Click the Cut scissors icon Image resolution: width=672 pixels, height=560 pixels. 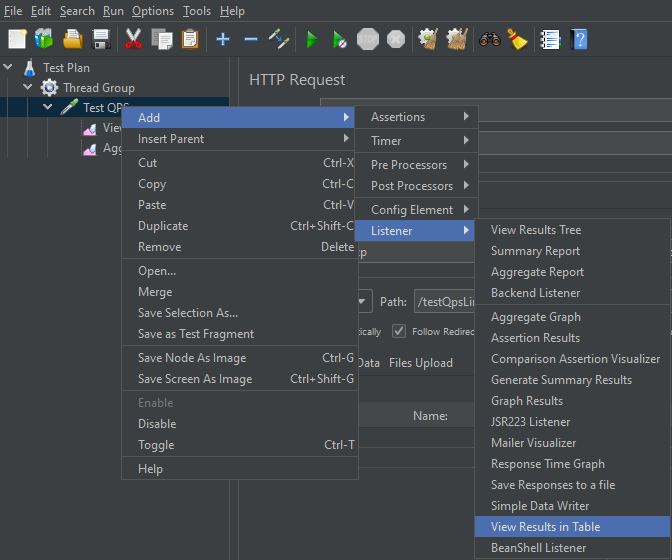click(x=133, y=39)
